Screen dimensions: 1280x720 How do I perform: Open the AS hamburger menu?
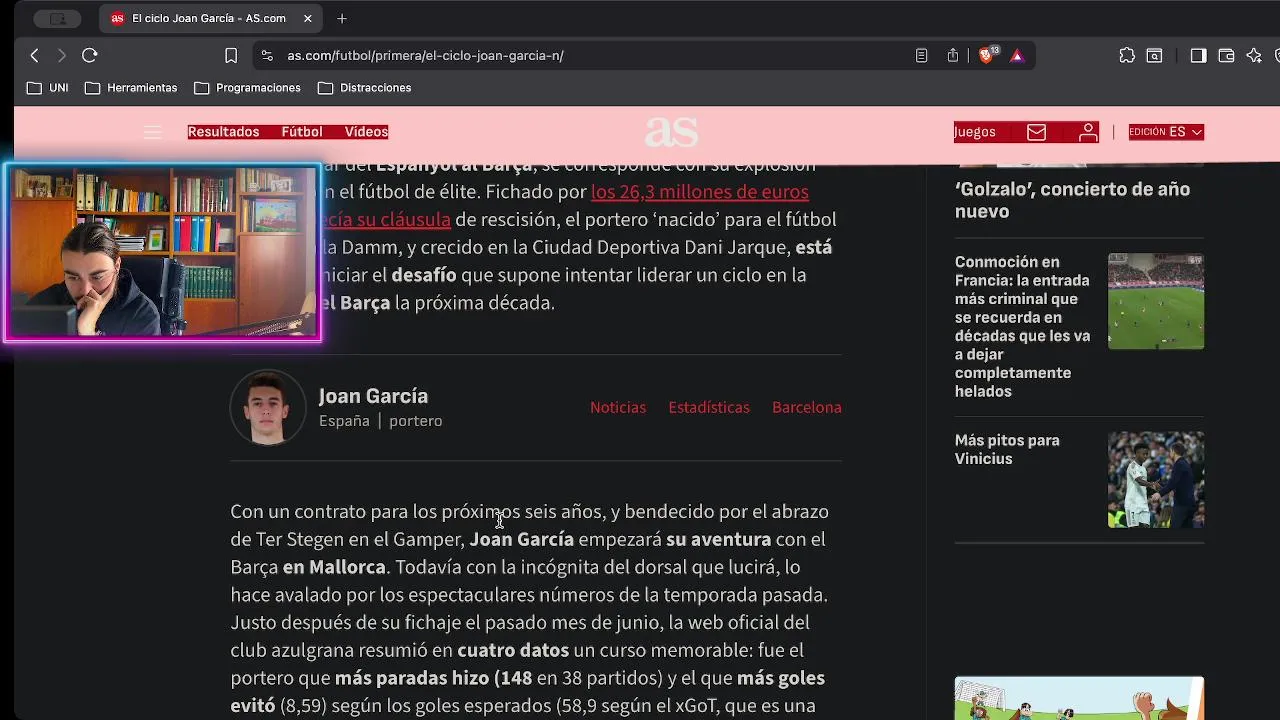tap(152, 132)
